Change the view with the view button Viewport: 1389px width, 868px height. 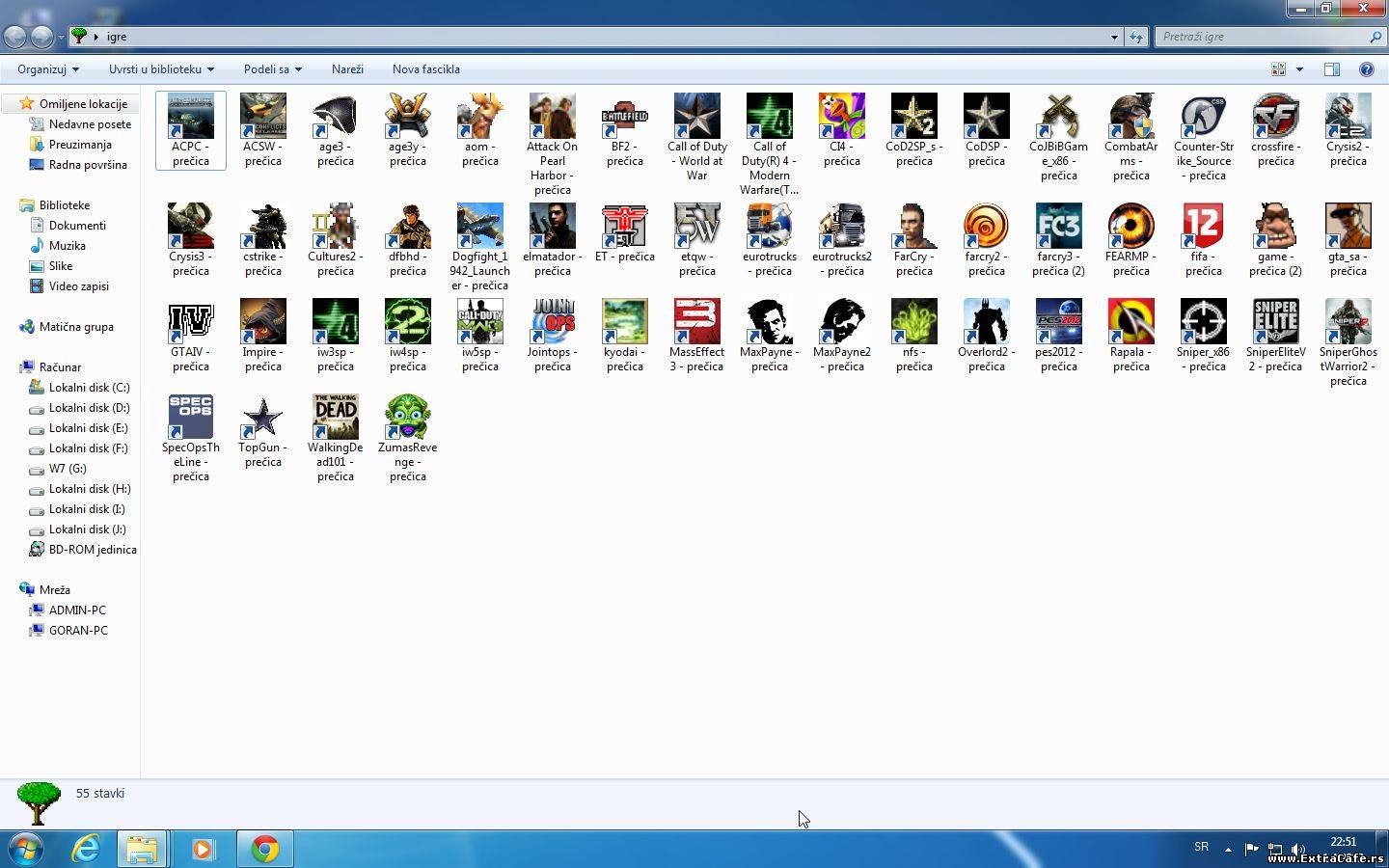click(1278, 69)
